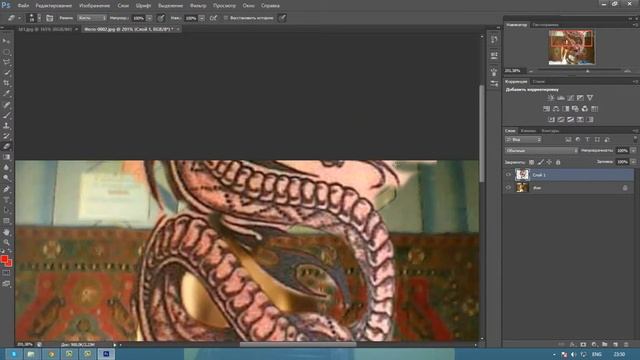Add Vibrance adjustment layer
Image resolution: width=640 pixels, height=360 pixels.
tap(590, 98)
